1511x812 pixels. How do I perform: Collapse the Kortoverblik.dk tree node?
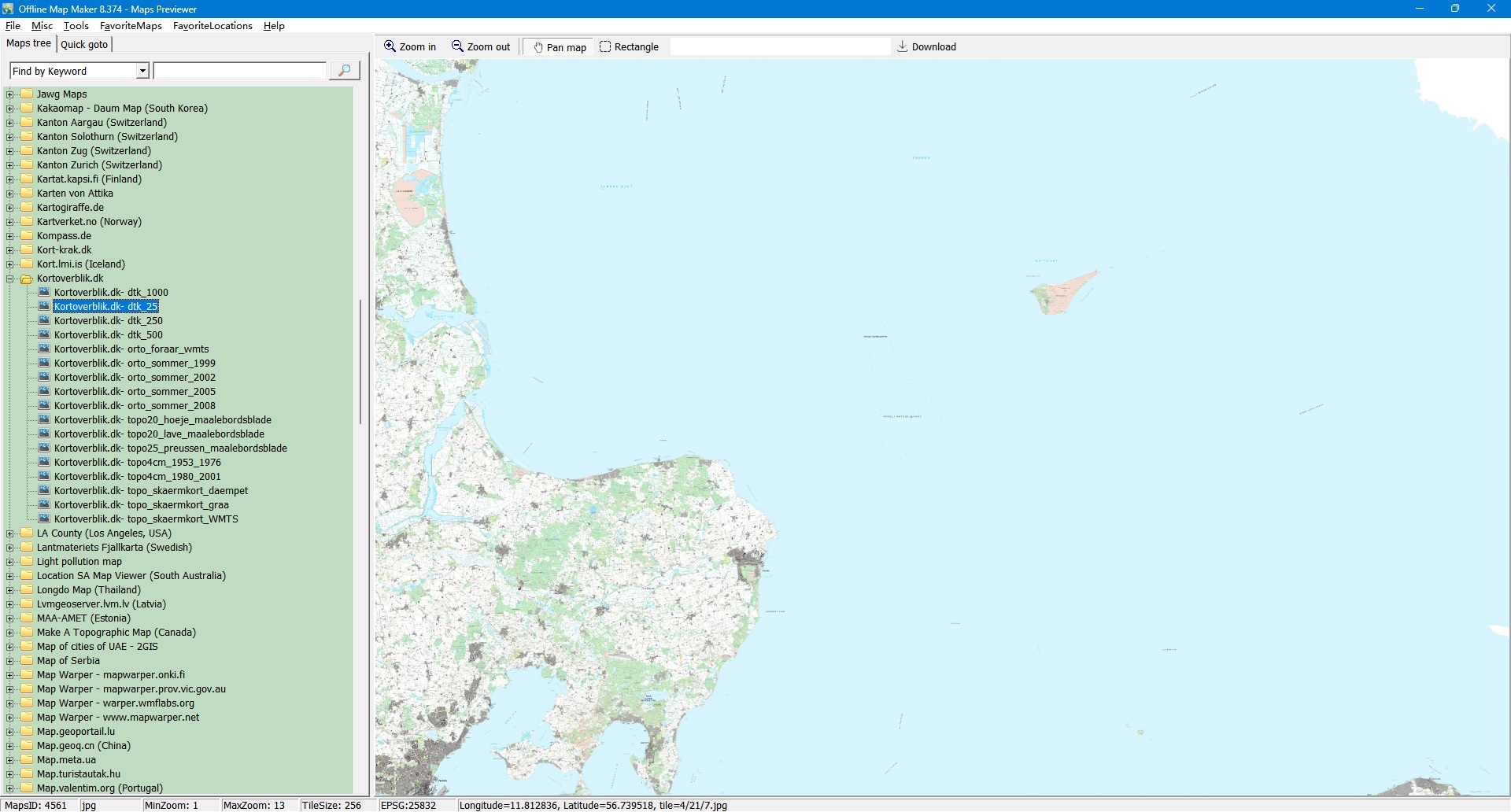tap(10, 279)
